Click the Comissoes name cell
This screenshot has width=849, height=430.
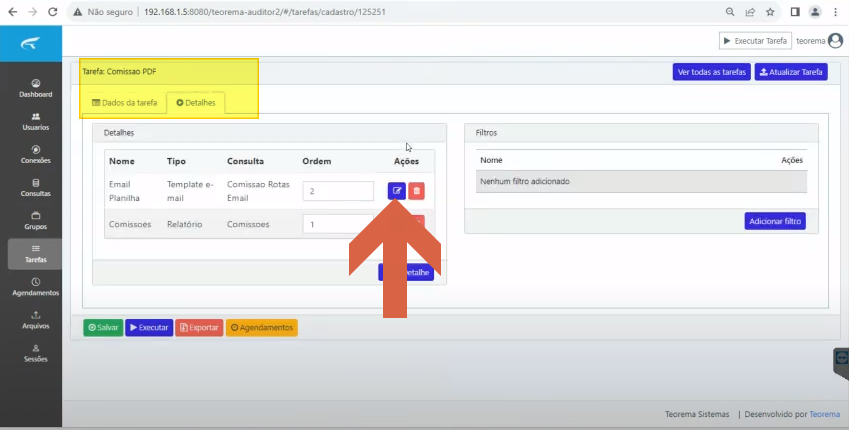pyautogui.click(x=130, y=224)
